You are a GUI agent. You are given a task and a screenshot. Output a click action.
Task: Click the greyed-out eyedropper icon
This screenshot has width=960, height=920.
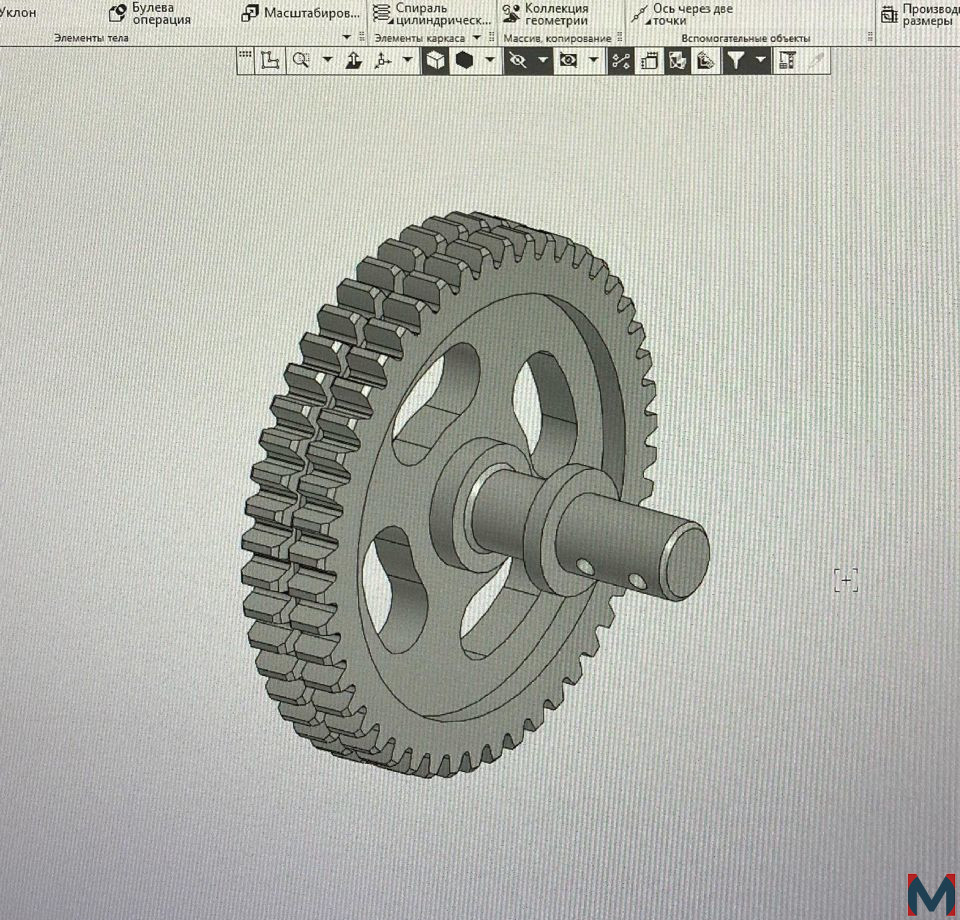(x=816, y=61)
